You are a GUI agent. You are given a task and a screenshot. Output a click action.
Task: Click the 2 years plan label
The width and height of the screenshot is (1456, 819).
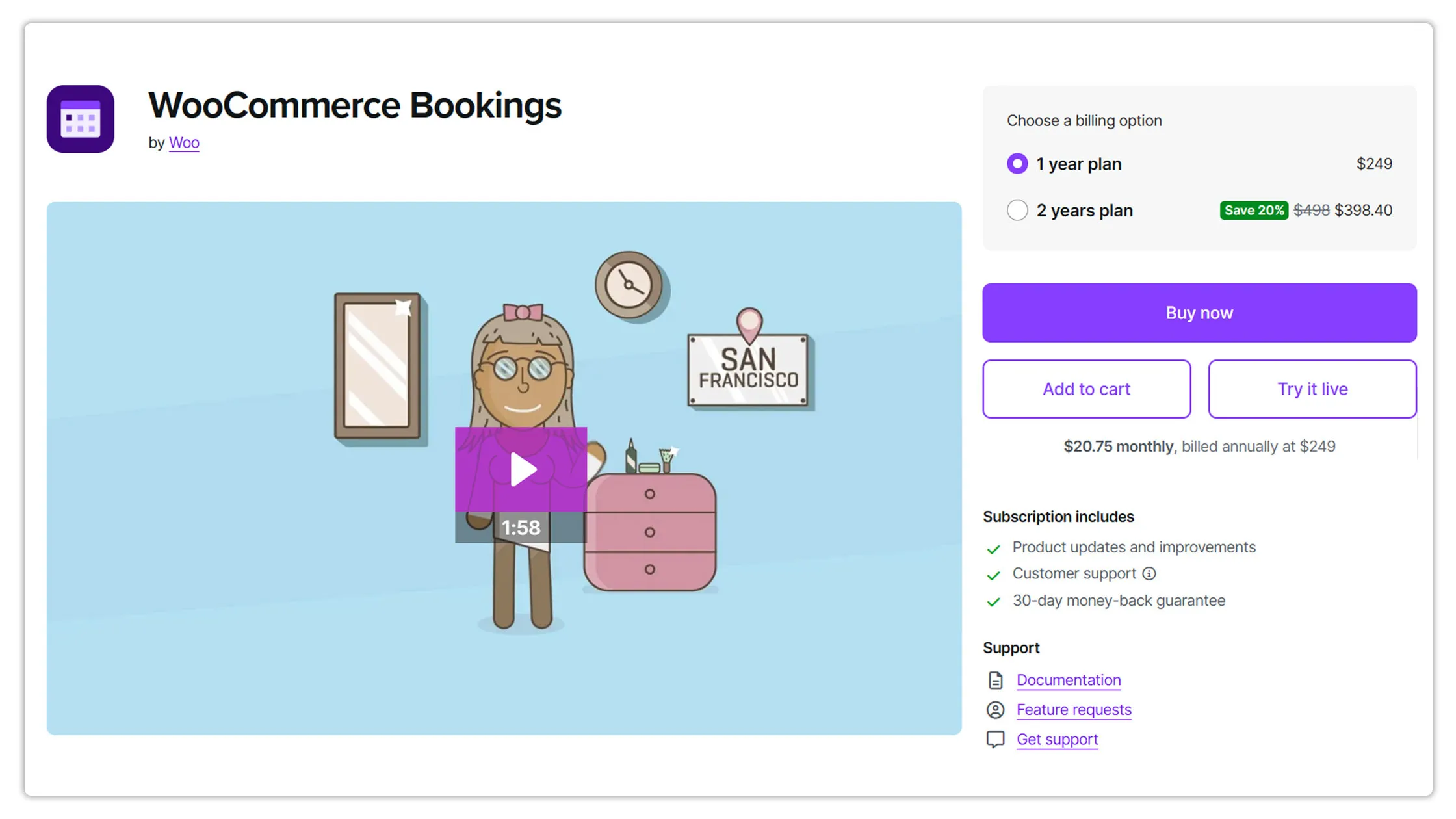click(1085, 211)
